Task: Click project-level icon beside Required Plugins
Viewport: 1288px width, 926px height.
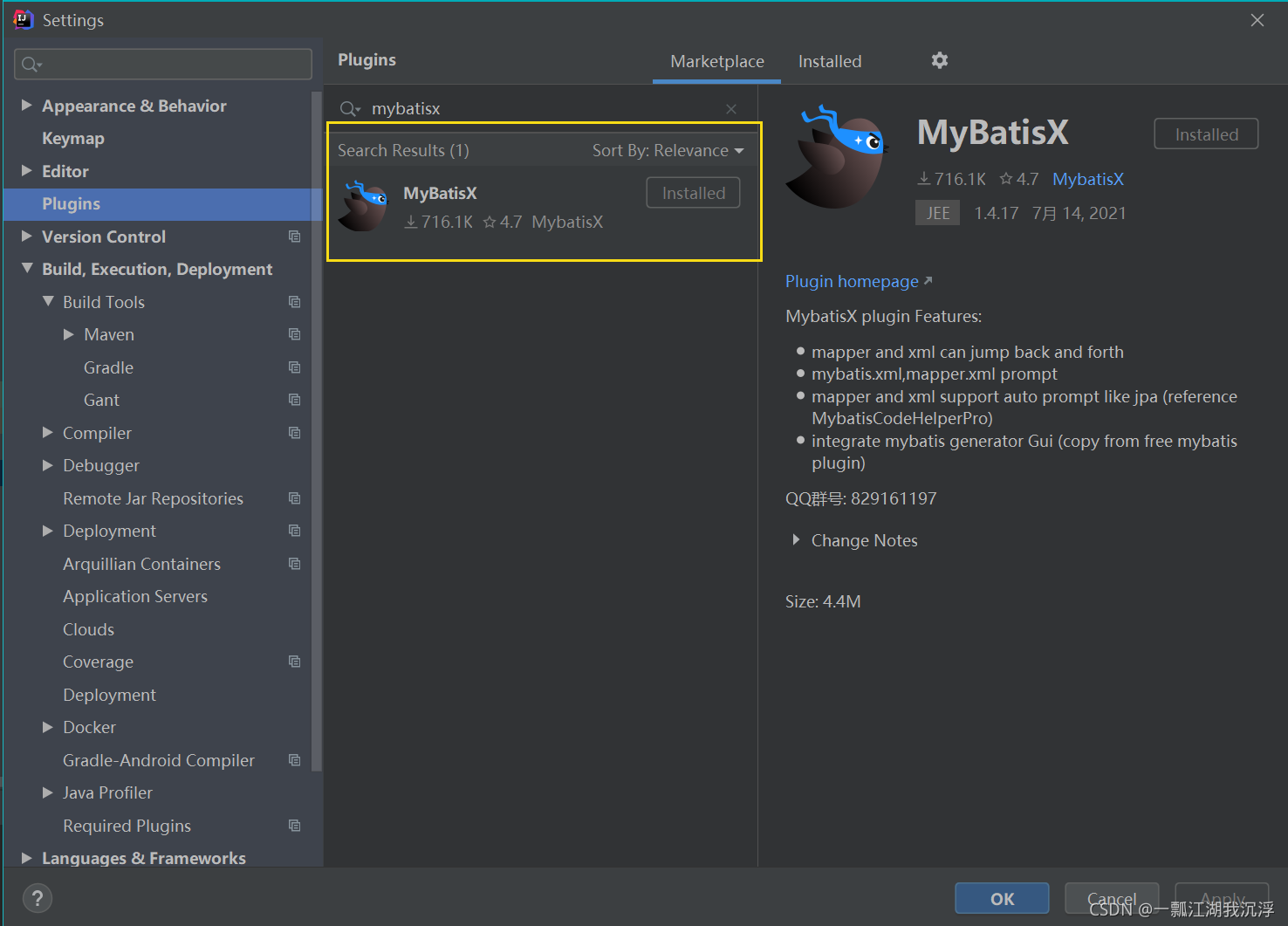Action: [295, 826]
